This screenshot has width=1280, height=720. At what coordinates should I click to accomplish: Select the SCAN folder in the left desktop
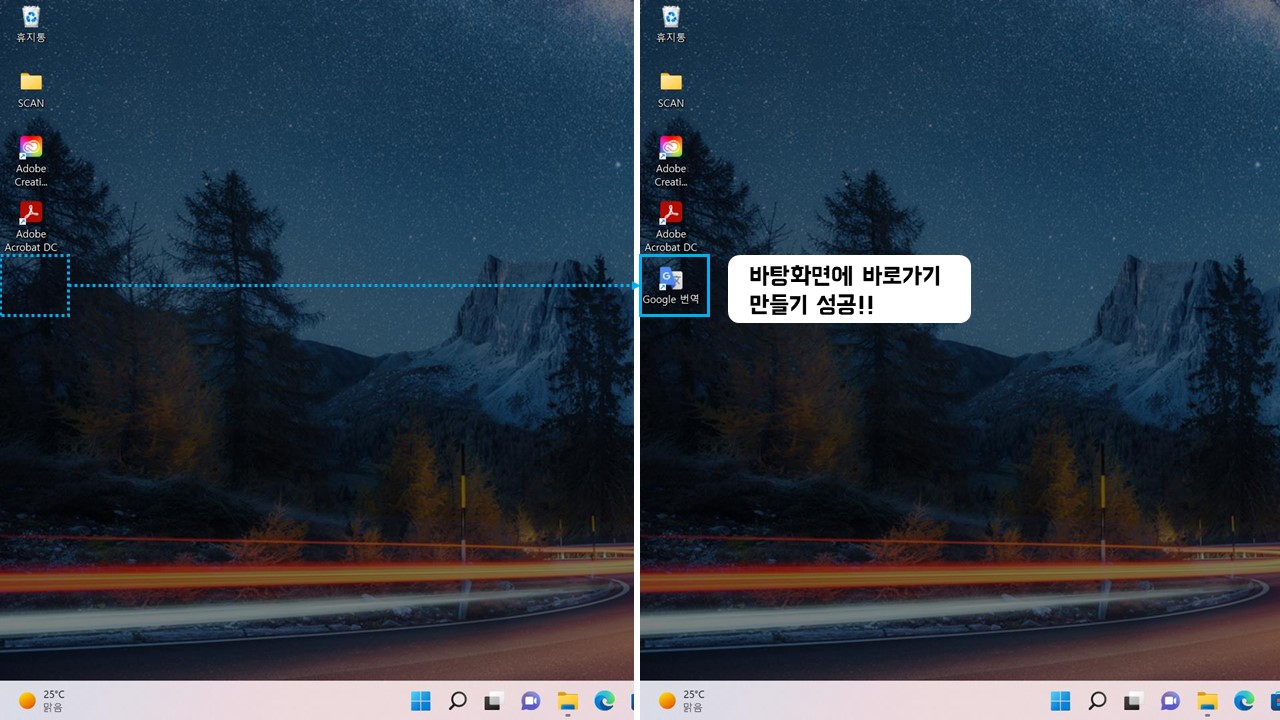pyautogui.click(x=31, y=89)
